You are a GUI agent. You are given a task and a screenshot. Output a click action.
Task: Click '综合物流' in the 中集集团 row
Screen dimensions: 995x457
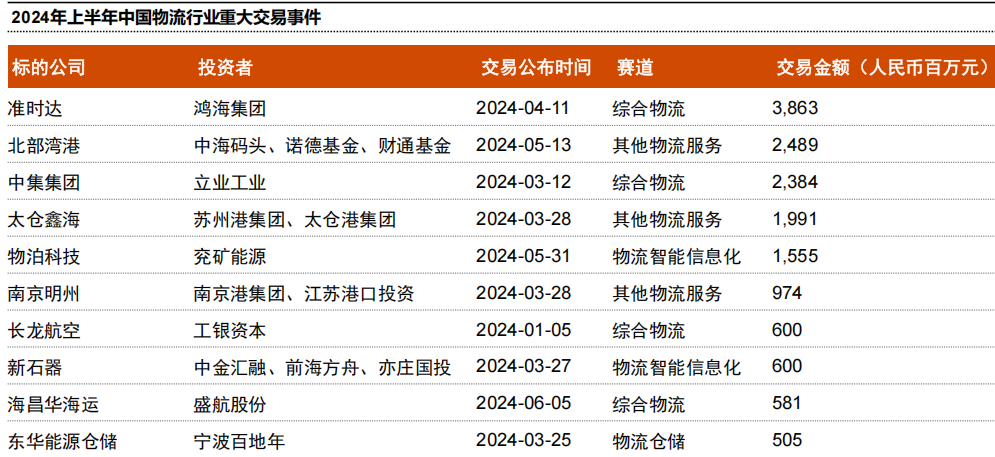tap(649, 183)
